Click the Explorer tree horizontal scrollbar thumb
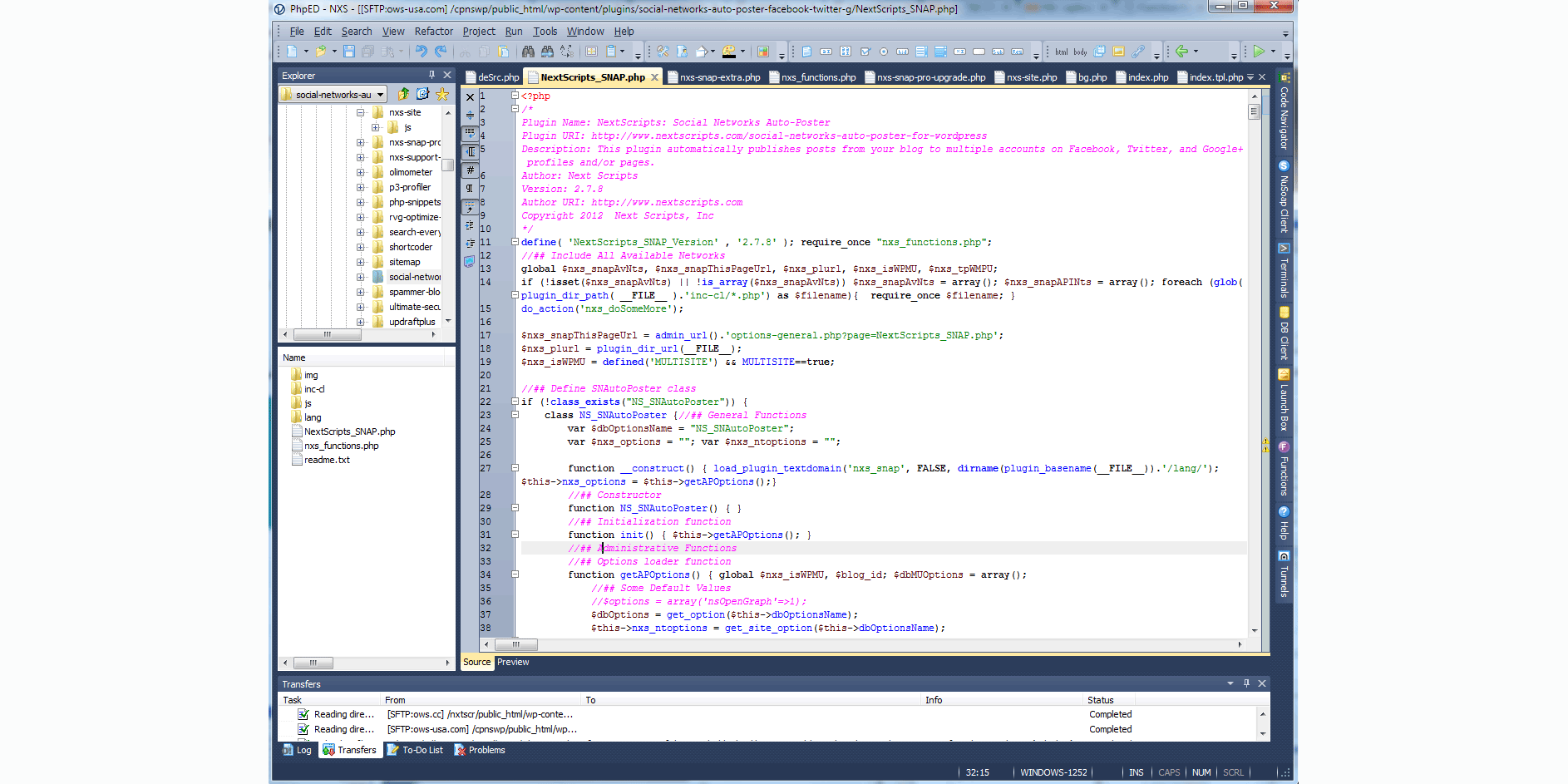This screenshot has width=1568, height=784. [328, 334]
